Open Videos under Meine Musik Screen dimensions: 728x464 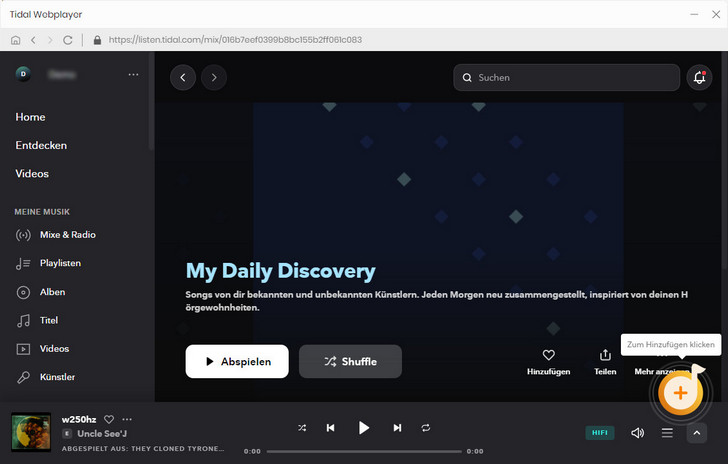43,349
